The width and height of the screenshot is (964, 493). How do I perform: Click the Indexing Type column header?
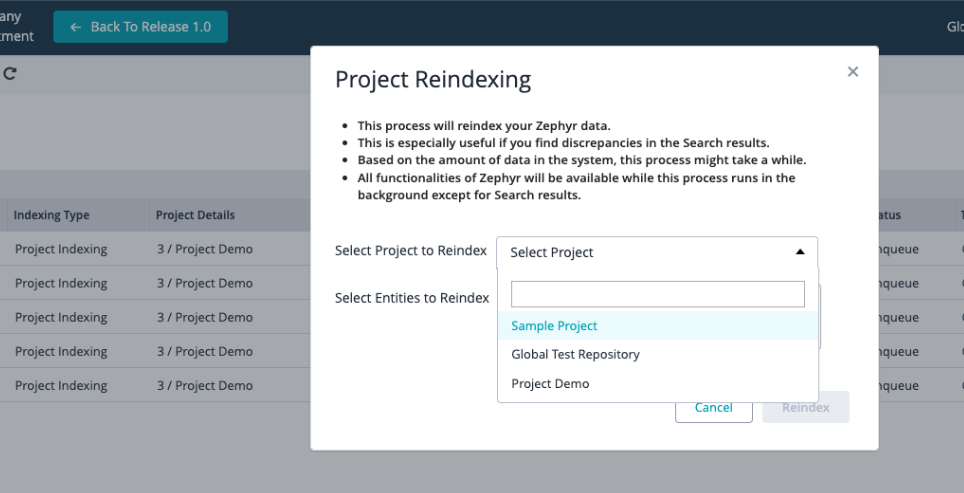click(x=51, y=215)
